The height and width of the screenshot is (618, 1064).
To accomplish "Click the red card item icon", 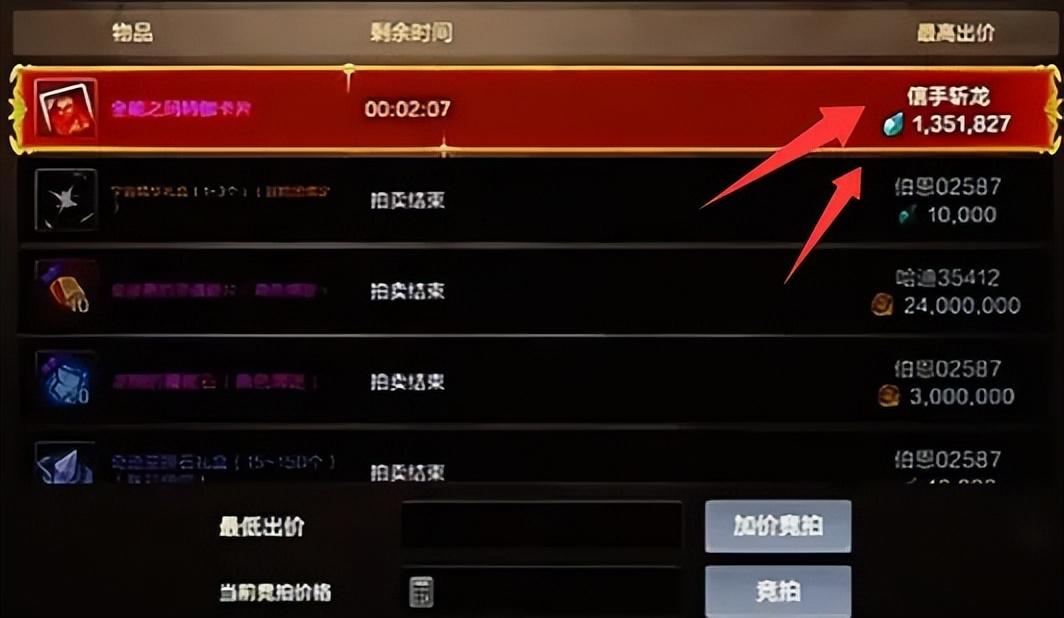I will (x=66, y=109).
